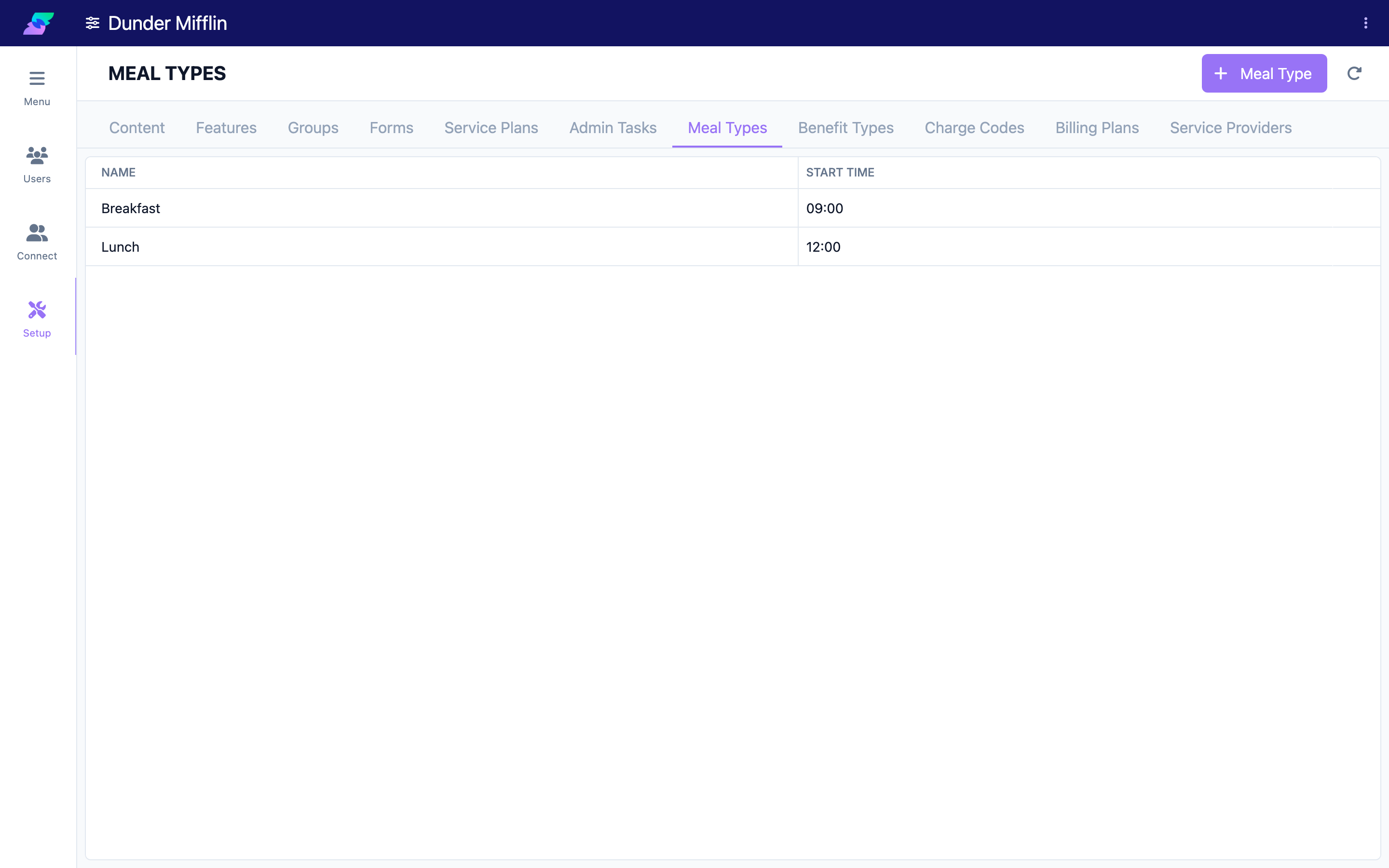This screenshot has height=868, width=1389.
Task: View the Benefit Types tab
Action: pyautogui.click(x=846, y=127)
